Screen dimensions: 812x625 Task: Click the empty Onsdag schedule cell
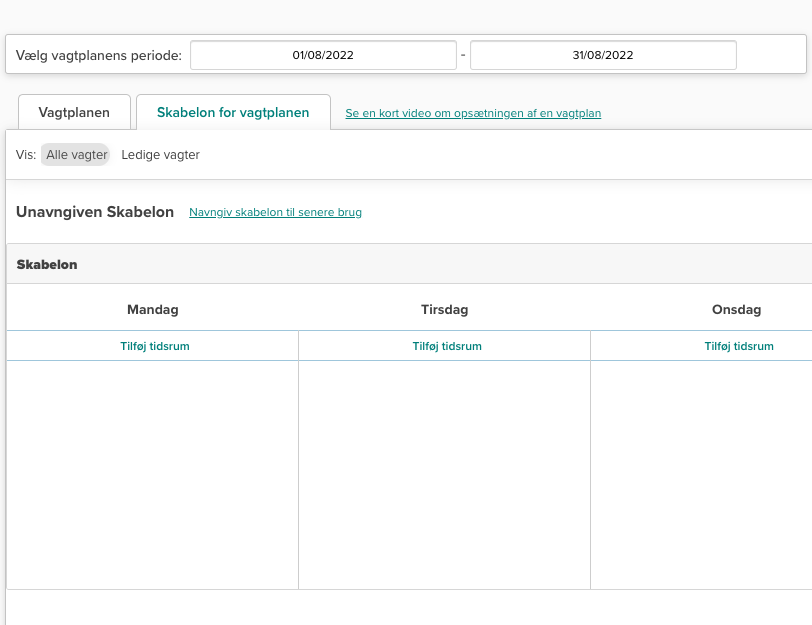click(701, 475)
